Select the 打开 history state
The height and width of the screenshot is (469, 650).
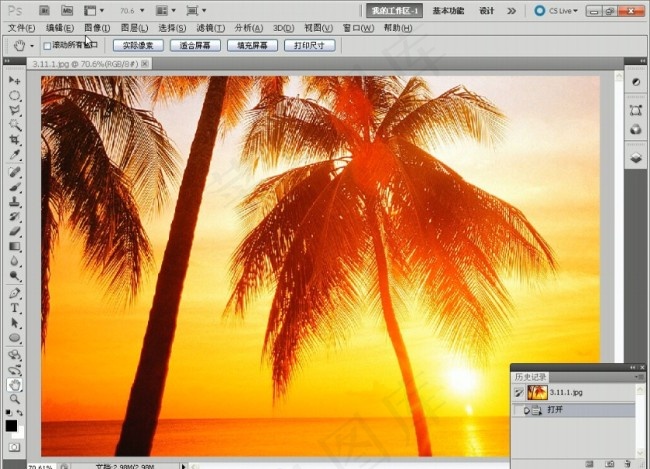coord(556,410)
